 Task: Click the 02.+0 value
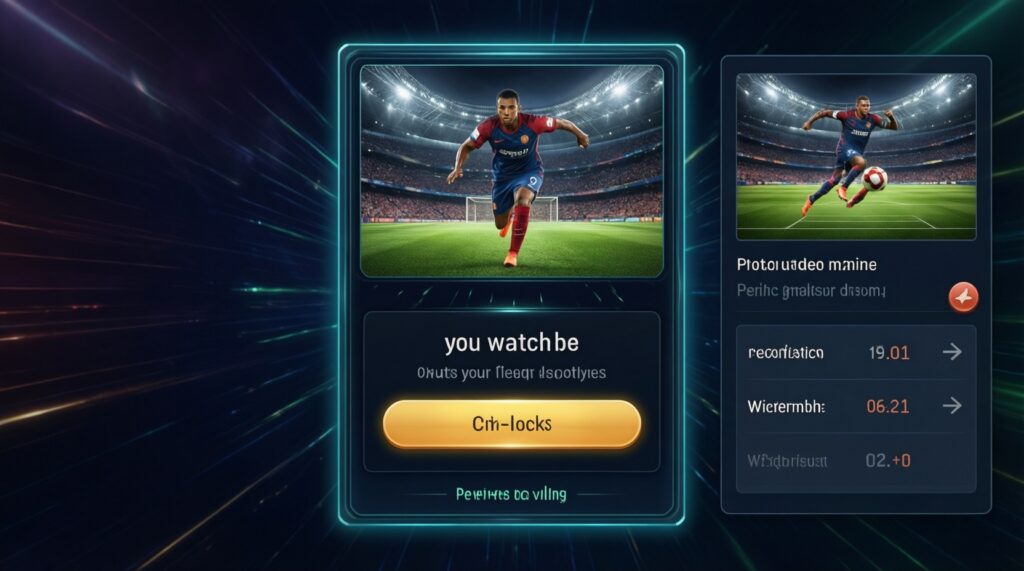click(888, 461)
